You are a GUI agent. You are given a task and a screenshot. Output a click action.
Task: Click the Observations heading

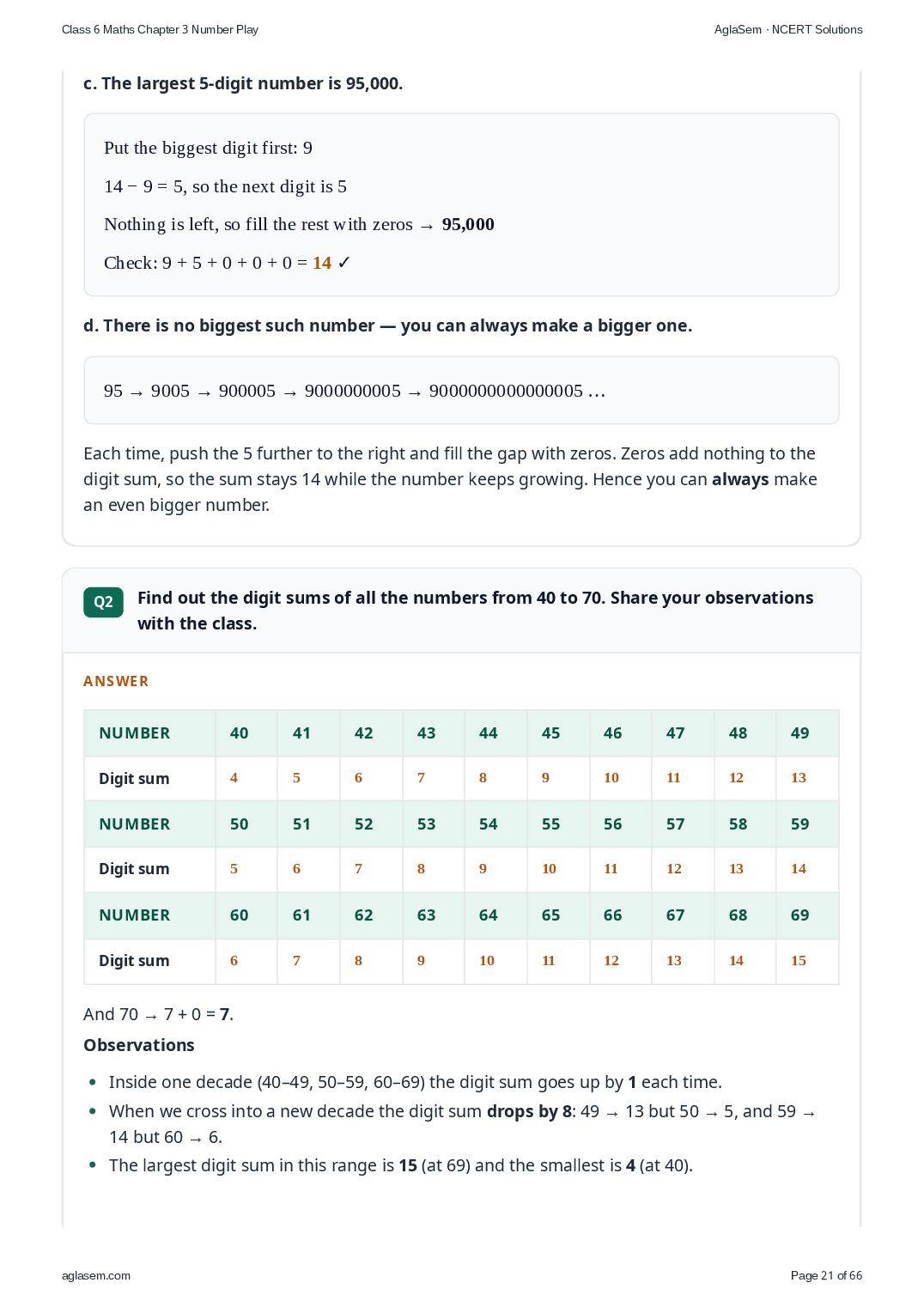139,1045
